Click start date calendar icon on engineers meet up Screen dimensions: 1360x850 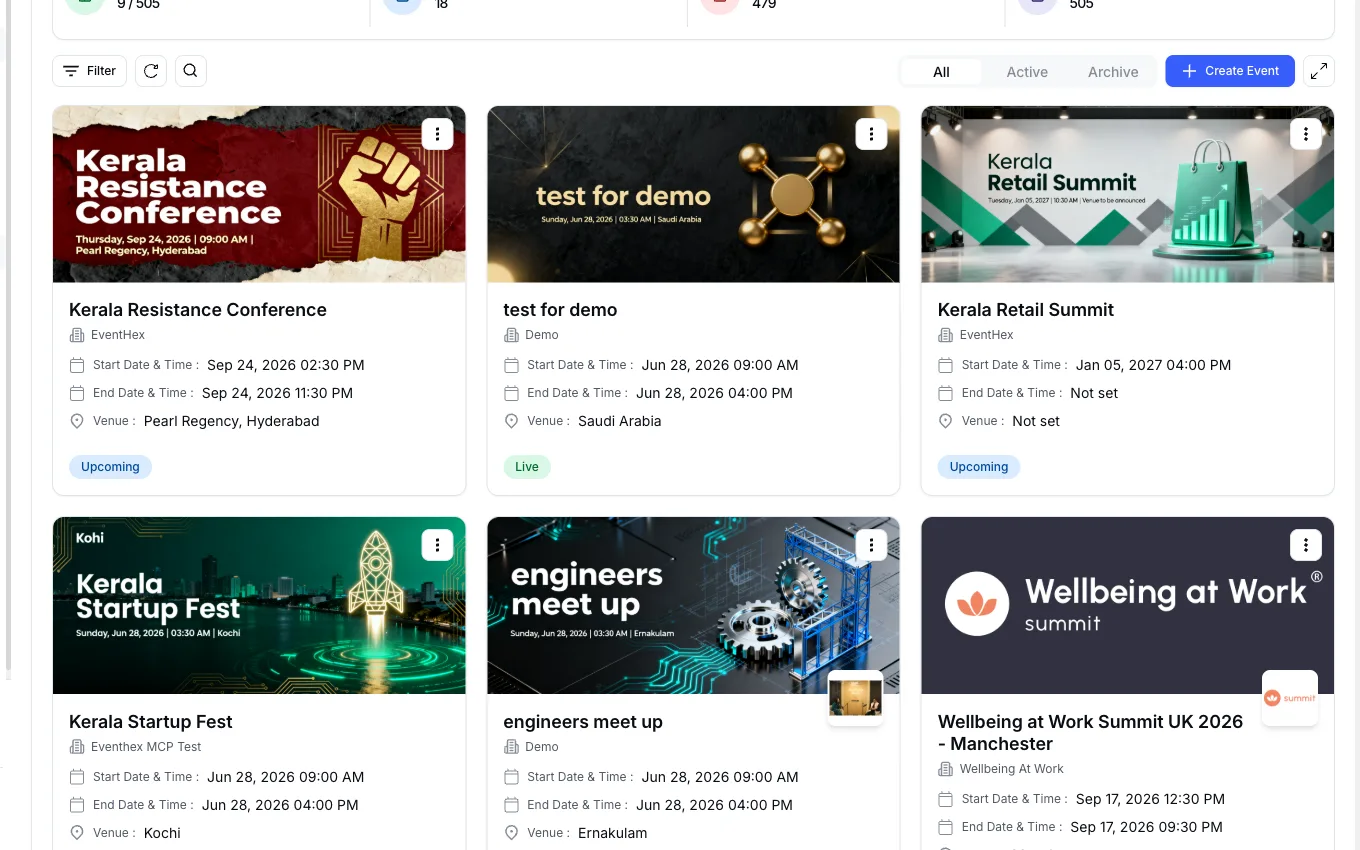pyautogui.click(x=511, y=777)
